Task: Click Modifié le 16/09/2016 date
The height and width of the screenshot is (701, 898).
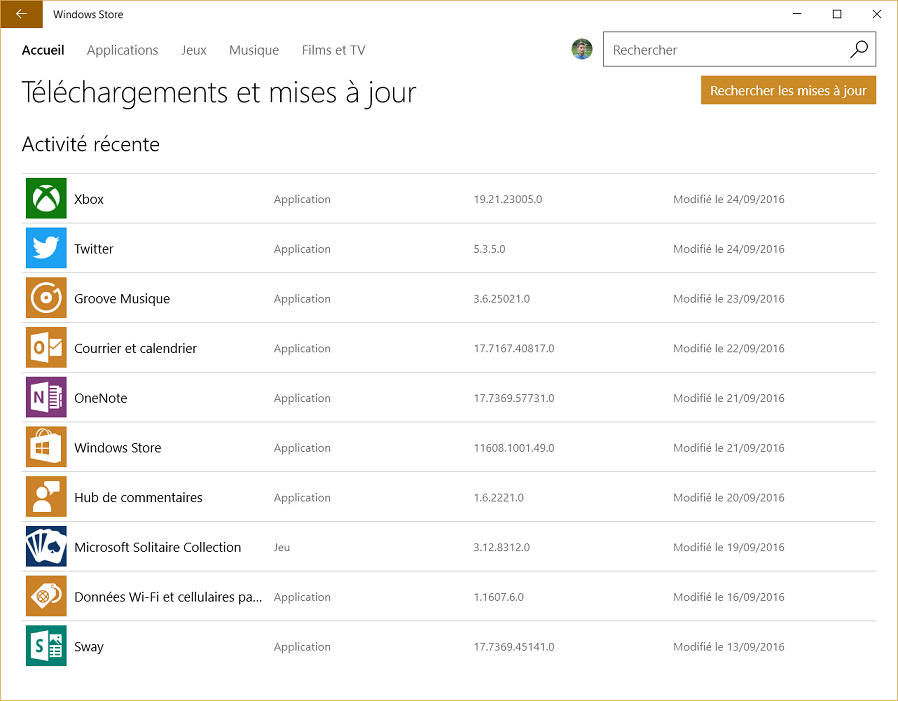Action: click(728, 597)
